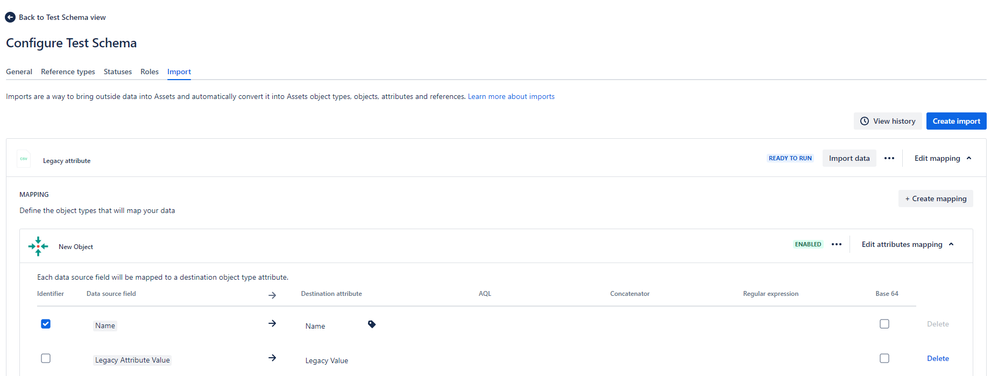
Task: Click the disabled Delete for Name row
Action: [938, 324]
